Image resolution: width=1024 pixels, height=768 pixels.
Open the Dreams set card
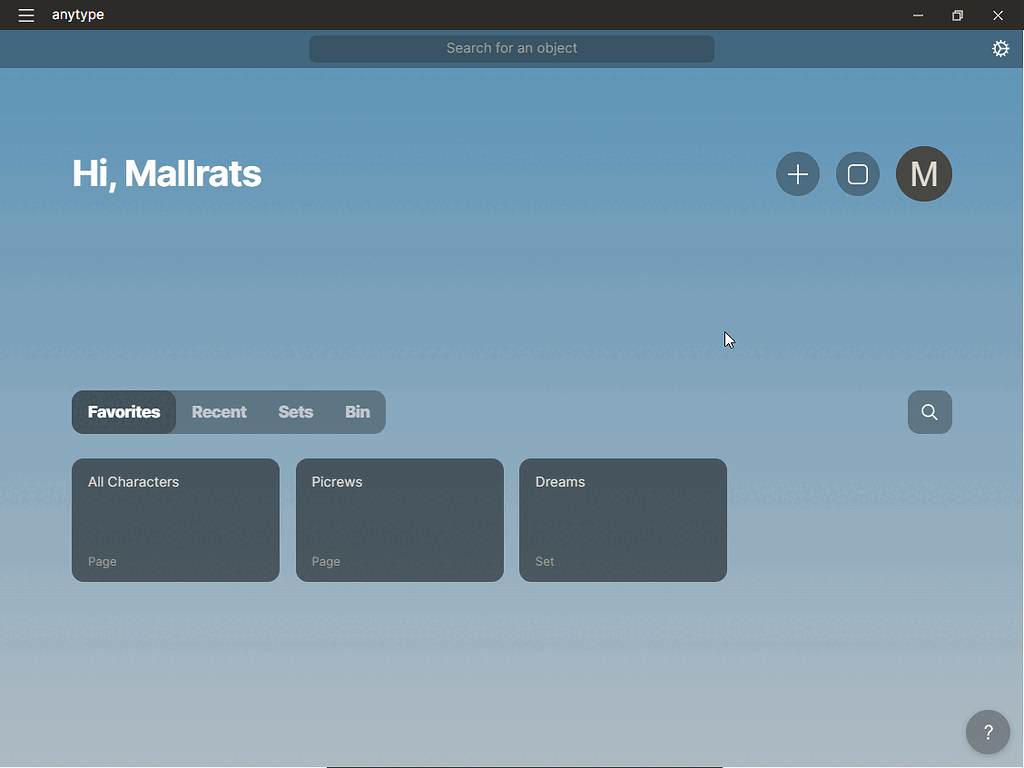622,520
